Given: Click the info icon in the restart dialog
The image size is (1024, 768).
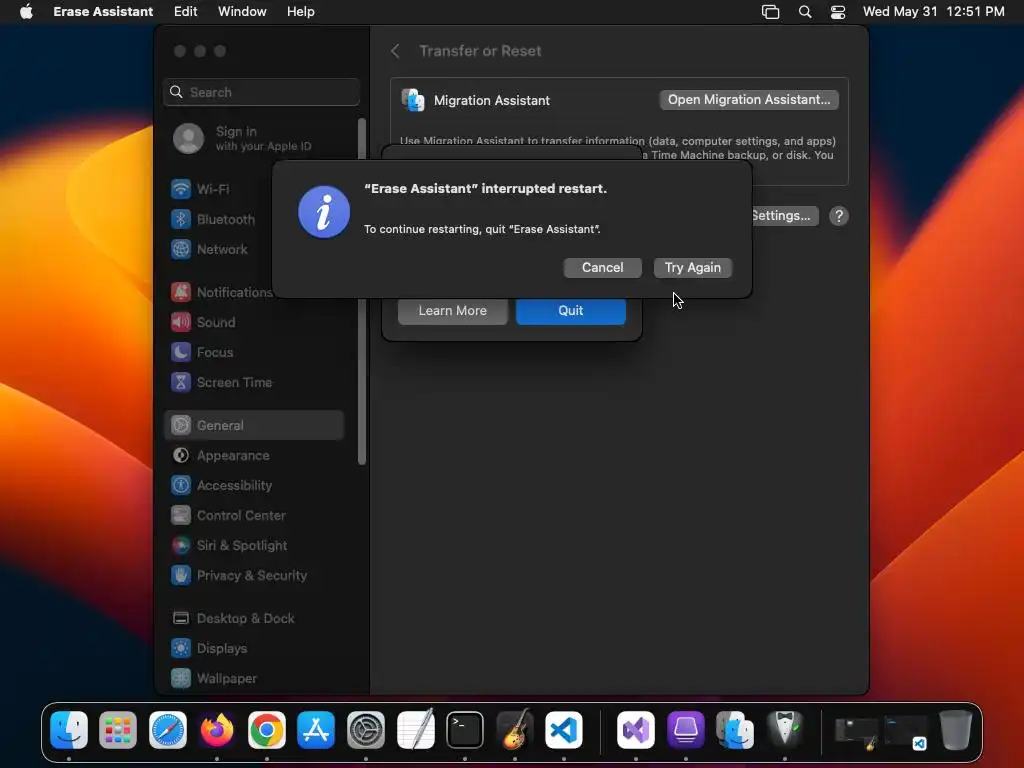Looking at the screenshot, I should [x=324, y=212].
